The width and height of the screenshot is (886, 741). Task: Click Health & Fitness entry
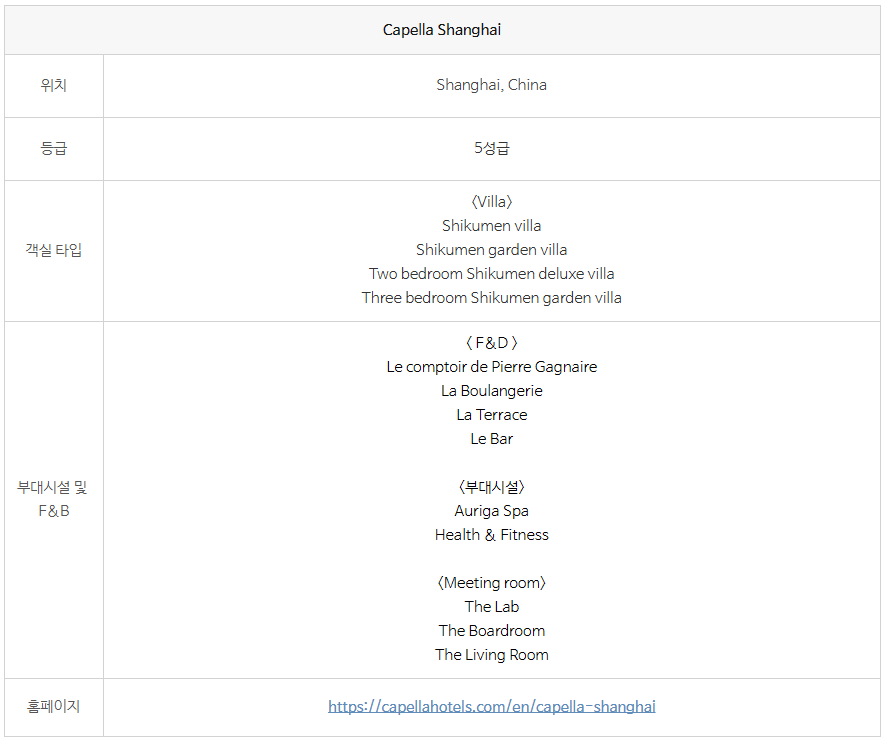(492, 535)
